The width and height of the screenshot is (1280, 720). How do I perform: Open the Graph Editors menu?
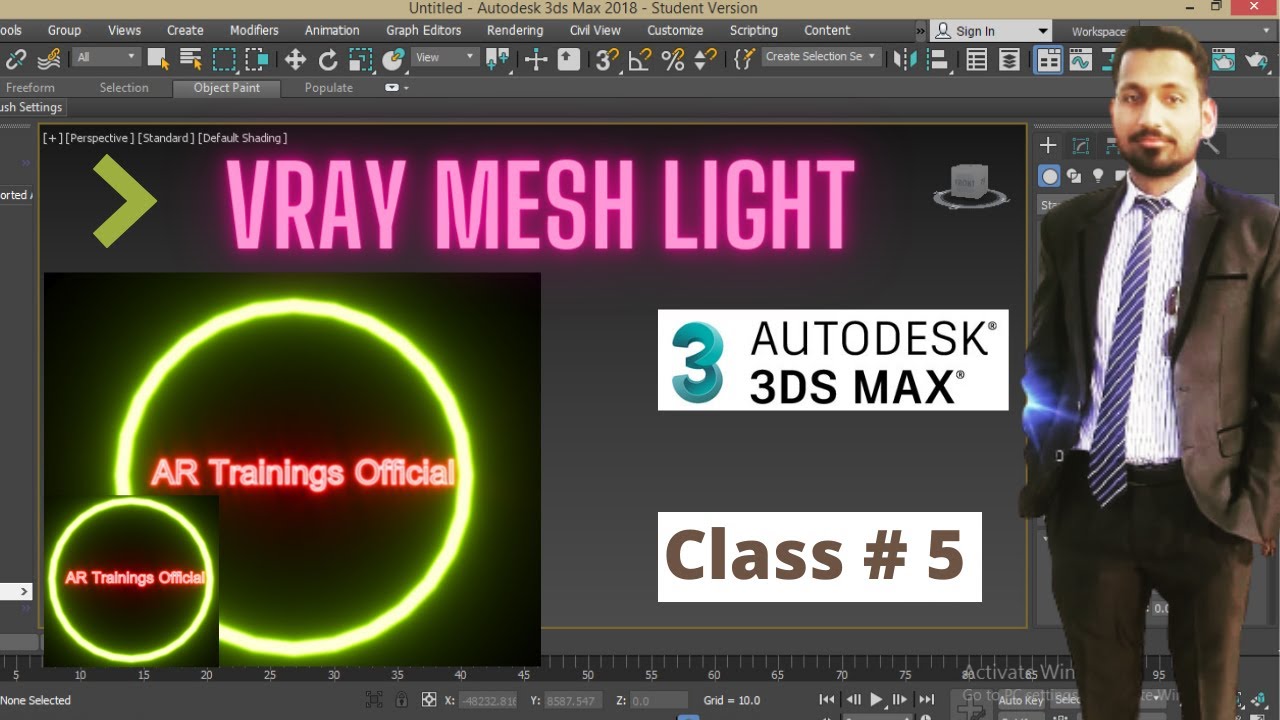424,30
